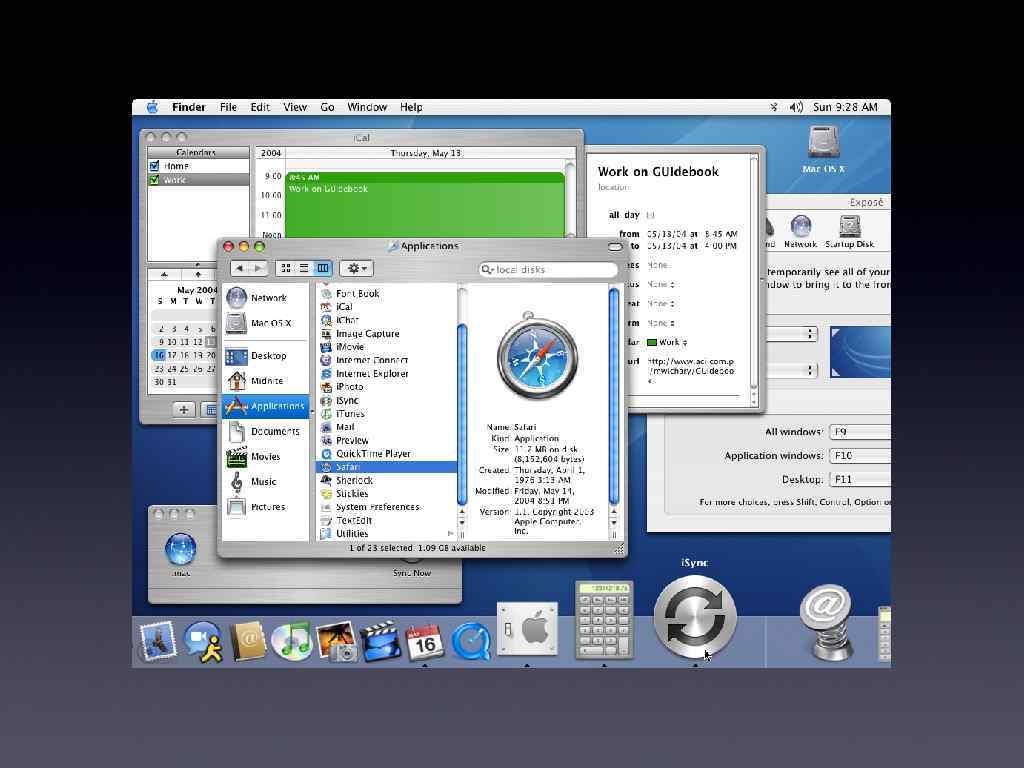Open the Apple menu
Viewport: 1024px width, 768px height.
(152, 107)
